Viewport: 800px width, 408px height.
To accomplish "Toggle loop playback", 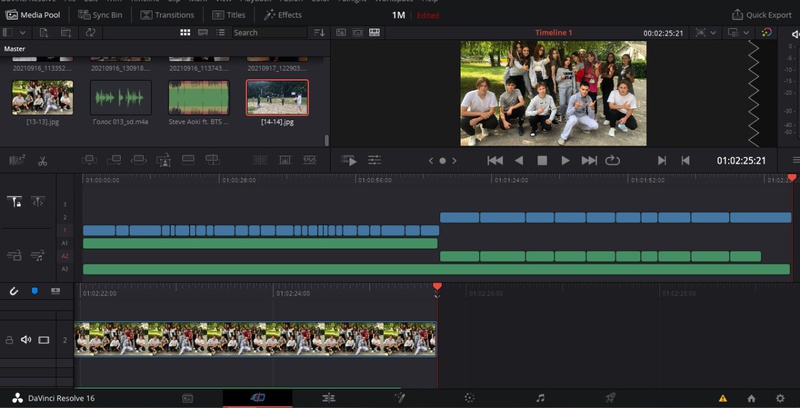I will (612, 161).
